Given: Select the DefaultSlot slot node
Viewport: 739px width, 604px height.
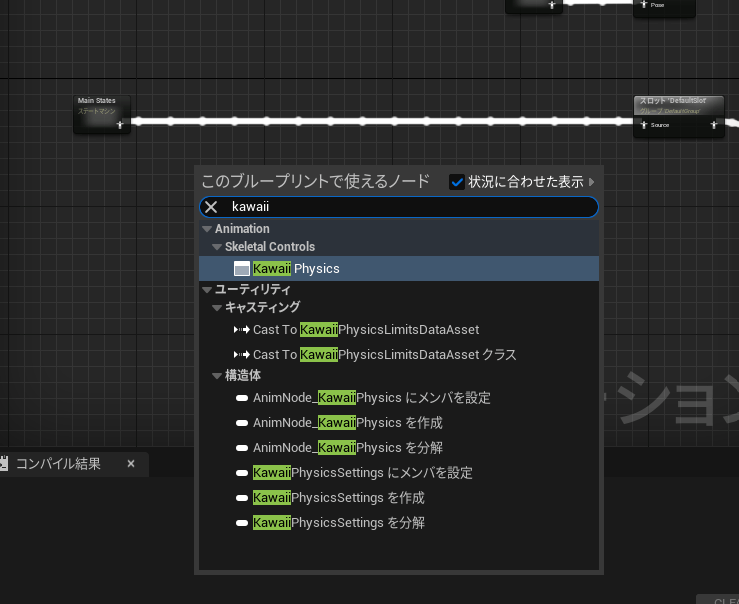Looking at the screenshot, I should tap(679, 116).
